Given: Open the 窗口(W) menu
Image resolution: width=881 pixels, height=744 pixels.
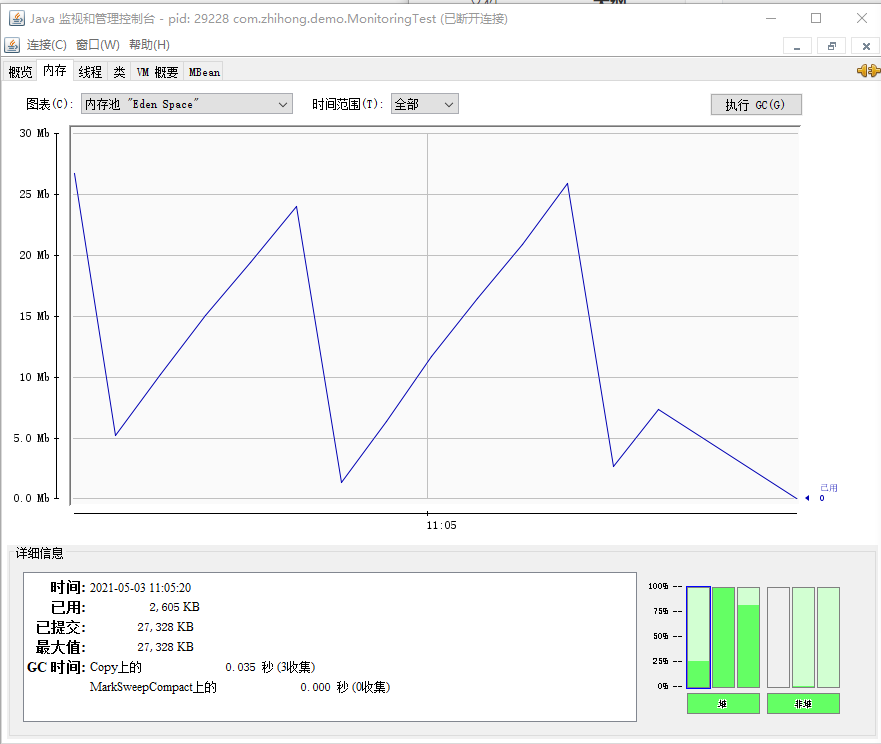Looking at the screenshot, I should (x=98, y=45).
